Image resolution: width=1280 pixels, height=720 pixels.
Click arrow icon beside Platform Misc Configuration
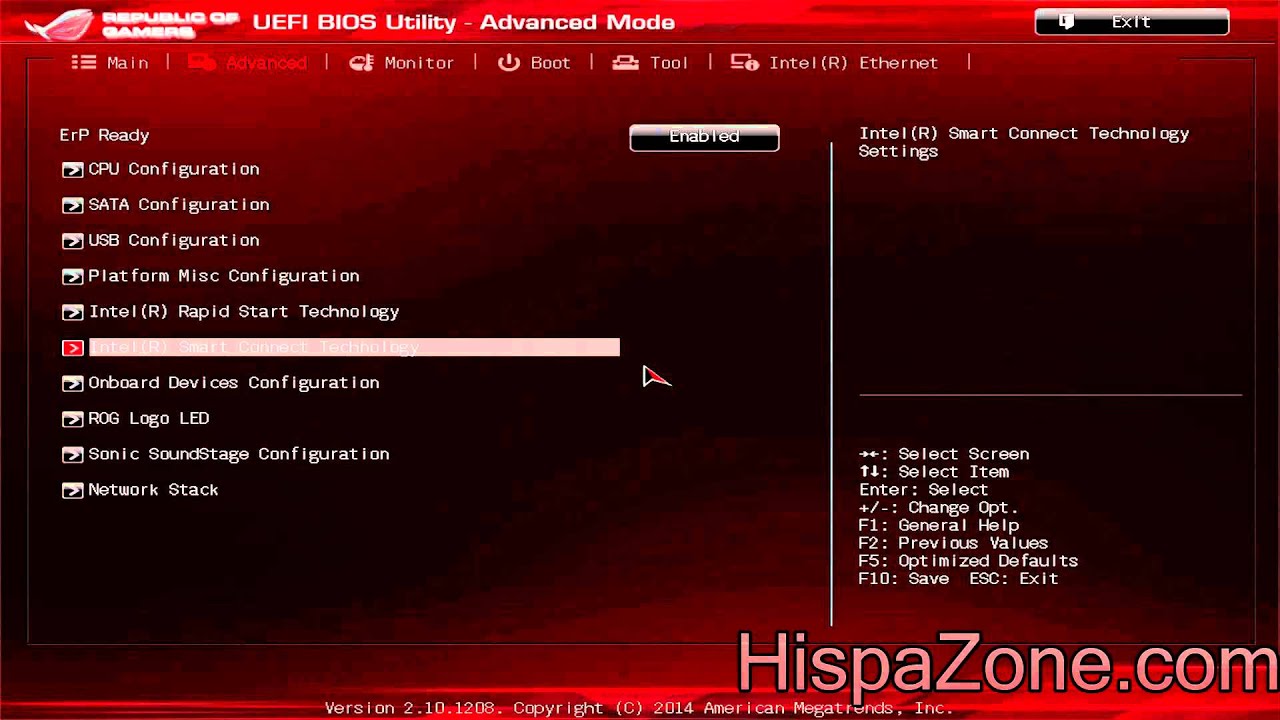(x=72, y=277)
